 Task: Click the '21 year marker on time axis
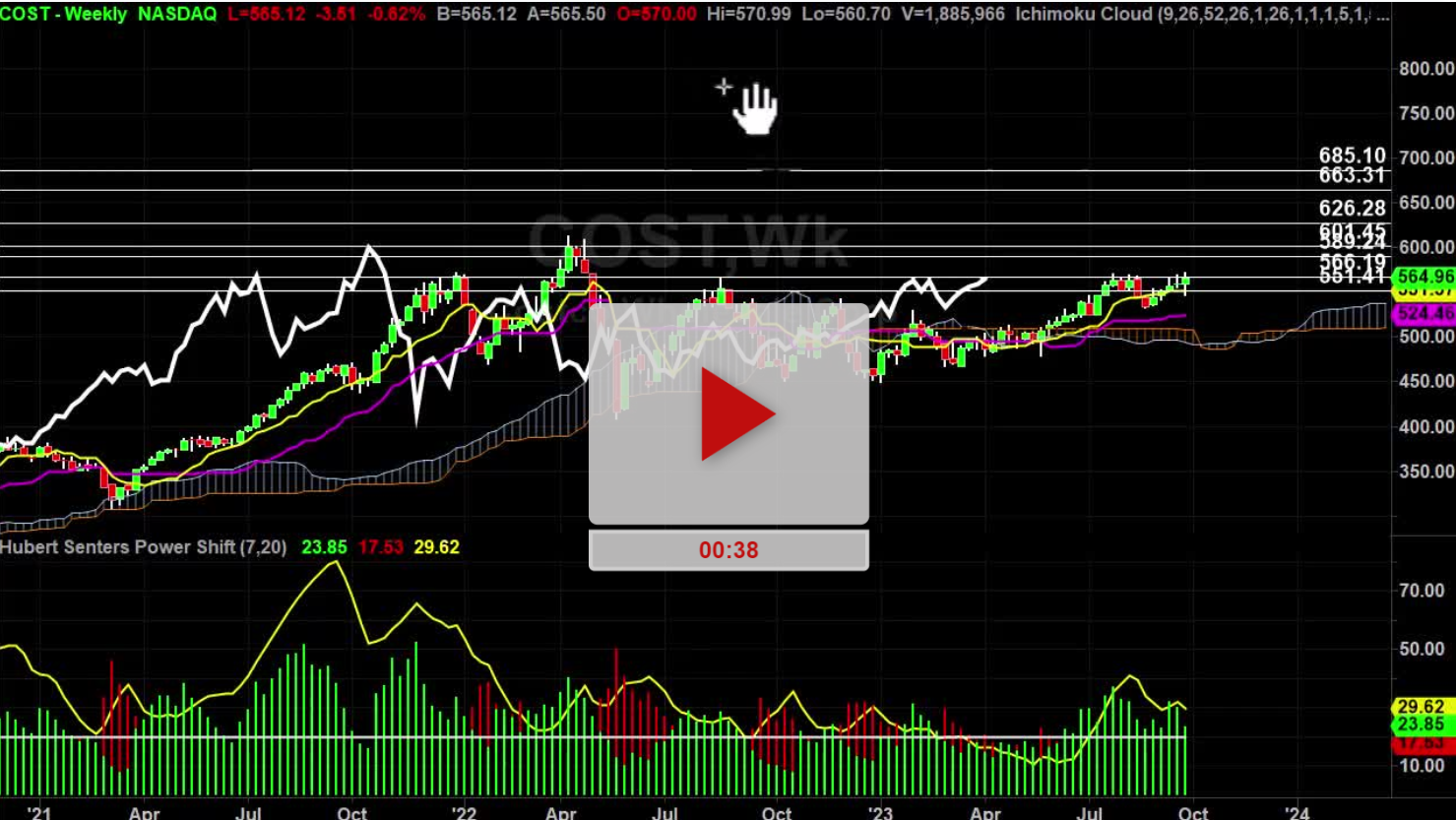tap(38, 812)
